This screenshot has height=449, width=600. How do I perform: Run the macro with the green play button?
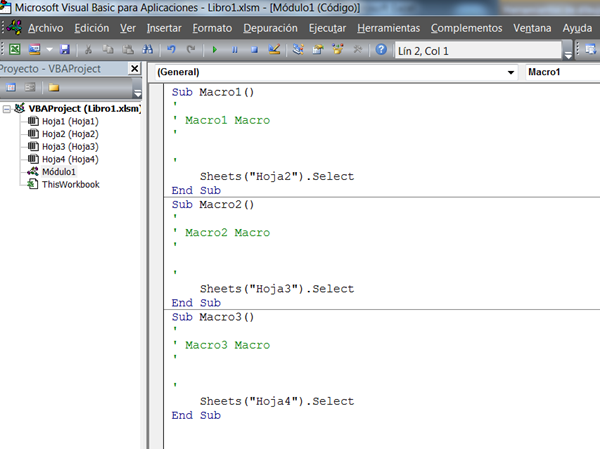point(214,49)
